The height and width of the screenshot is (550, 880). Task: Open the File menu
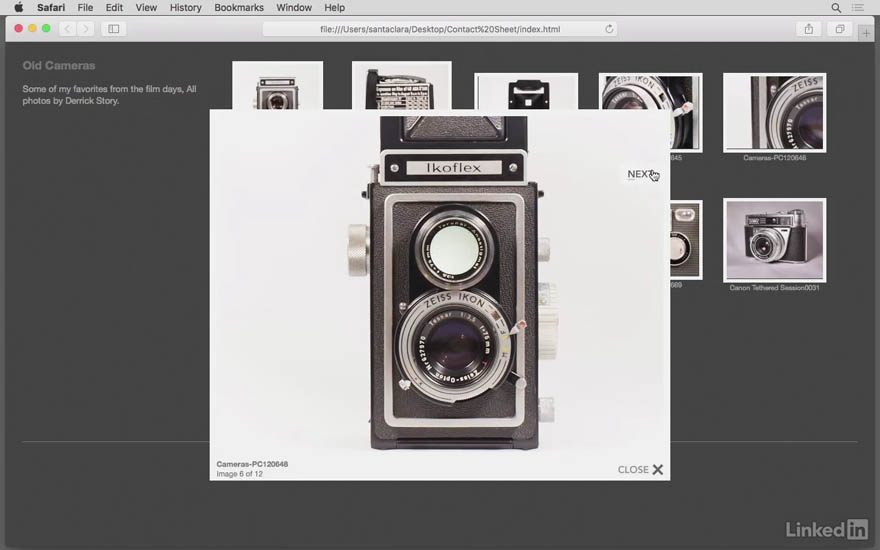click(85, 7)
